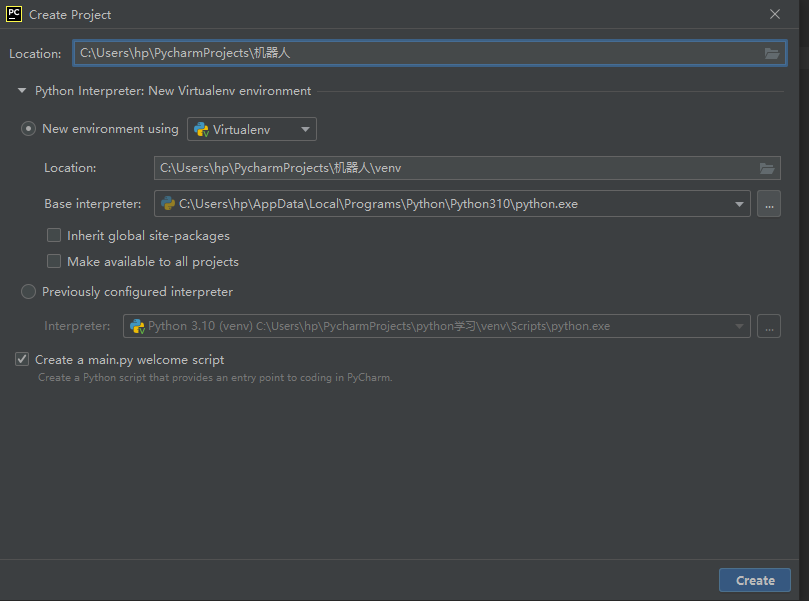Check Make available to all projects
Viewport: 809px width, 601px height.
tap(54, 262)
